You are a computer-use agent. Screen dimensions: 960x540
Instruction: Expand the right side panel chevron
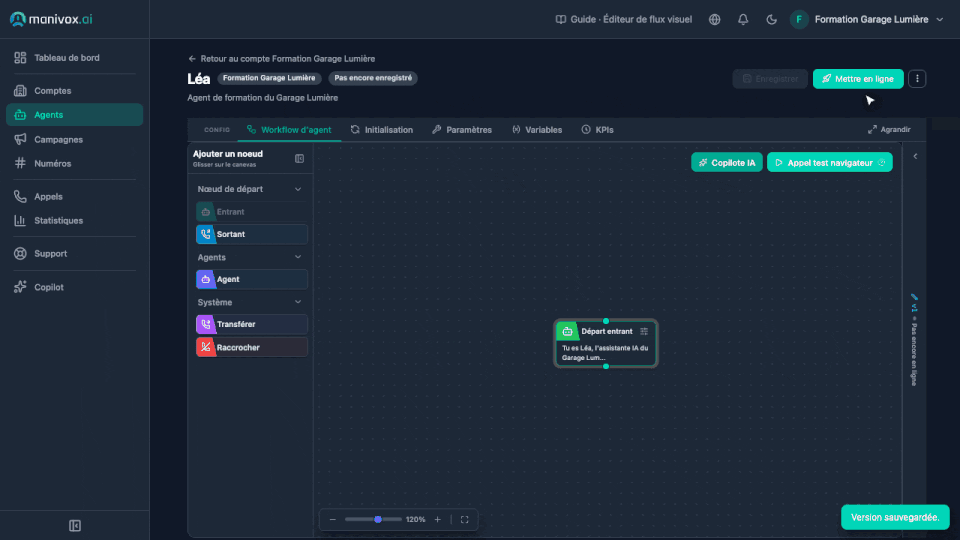click(x=915, y=156)
